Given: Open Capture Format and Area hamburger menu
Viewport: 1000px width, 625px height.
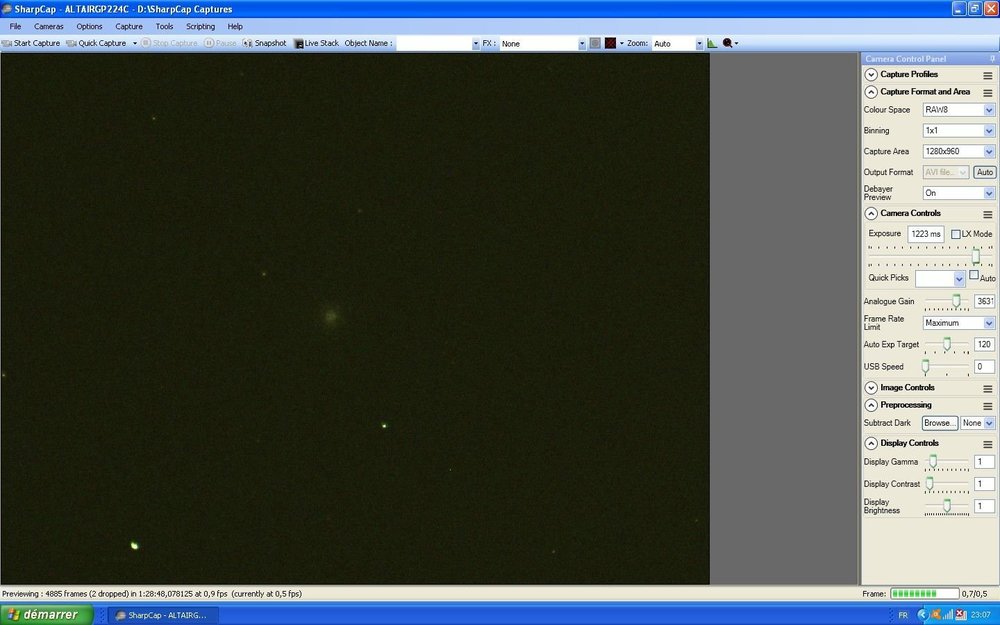Looking at the screenshot, I should pos(987,93).
